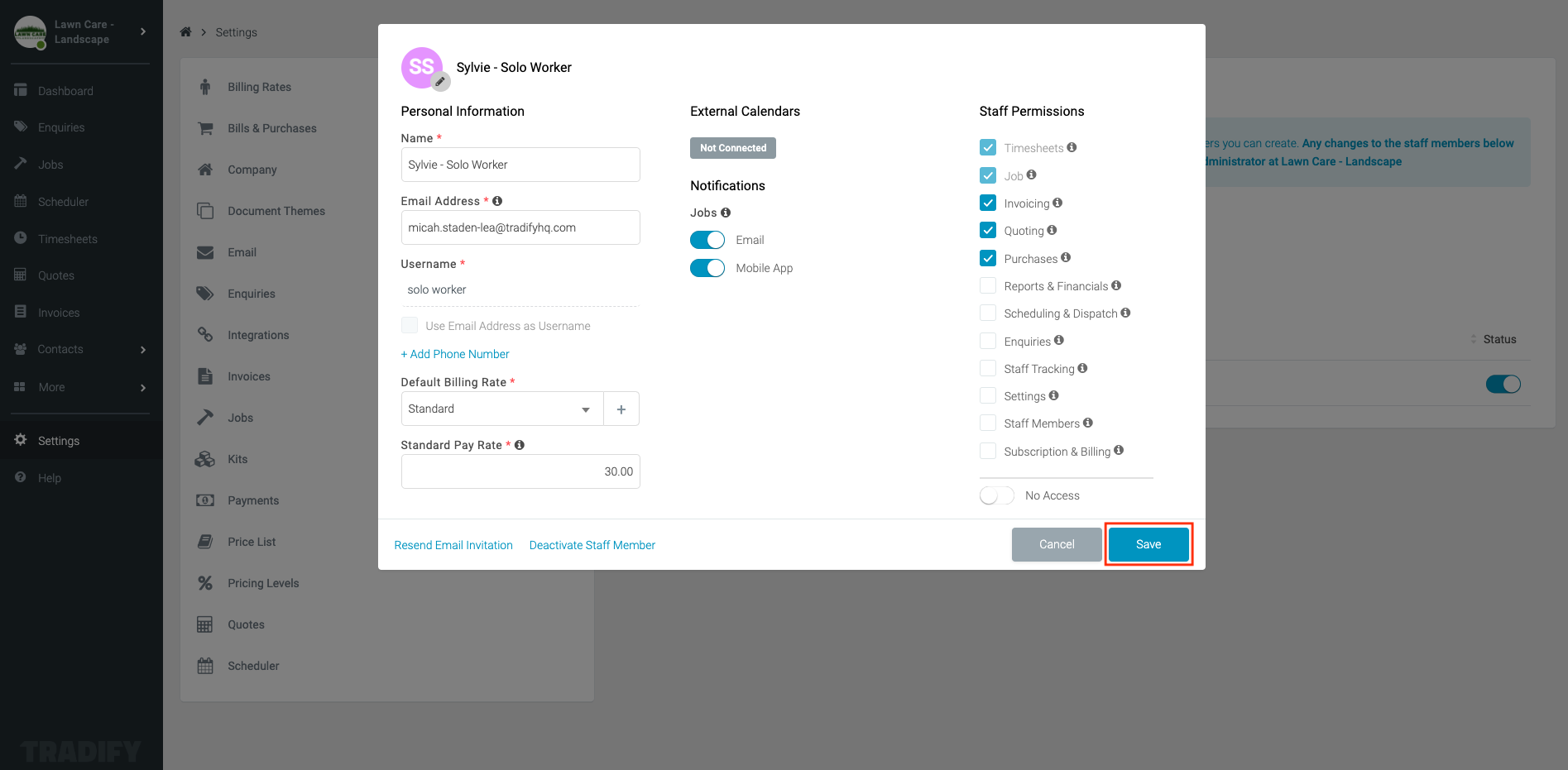The height and width of the screenshot is (770, 1568).
Task: Turn off Mobile App notifications
Action: [707, 267]
